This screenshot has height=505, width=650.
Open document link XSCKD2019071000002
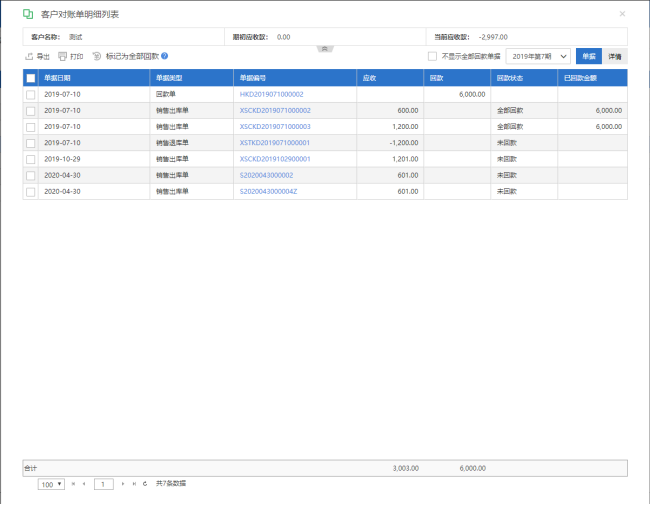(275, 111)
